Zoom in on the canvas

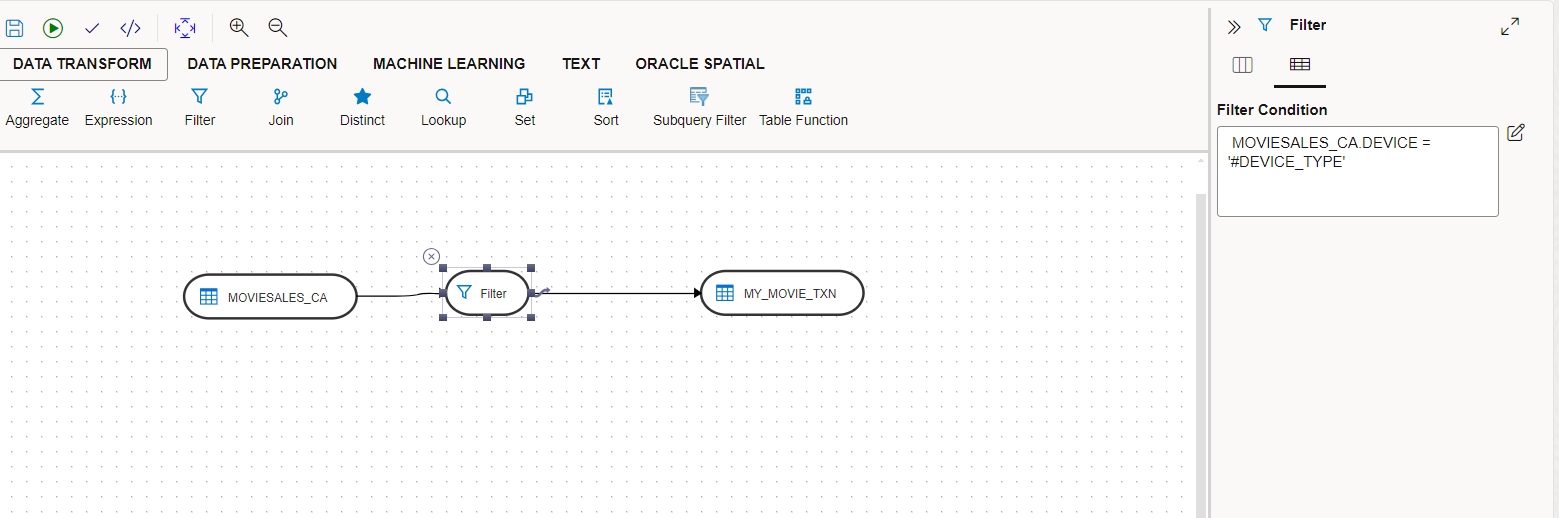(x=239, y=28)
